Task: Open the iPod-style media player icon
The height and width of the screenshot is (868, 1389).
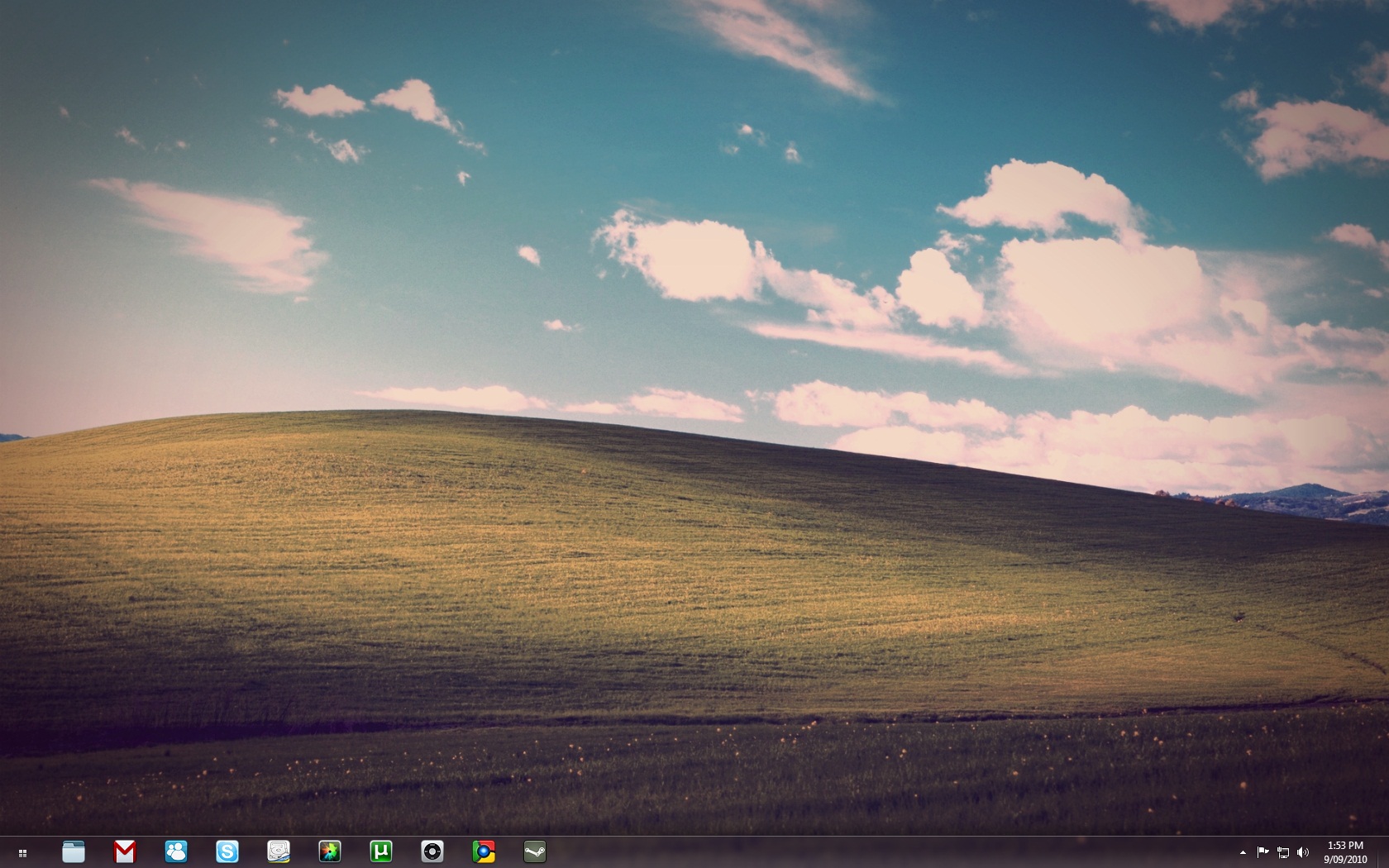Action: pos(432,851)
